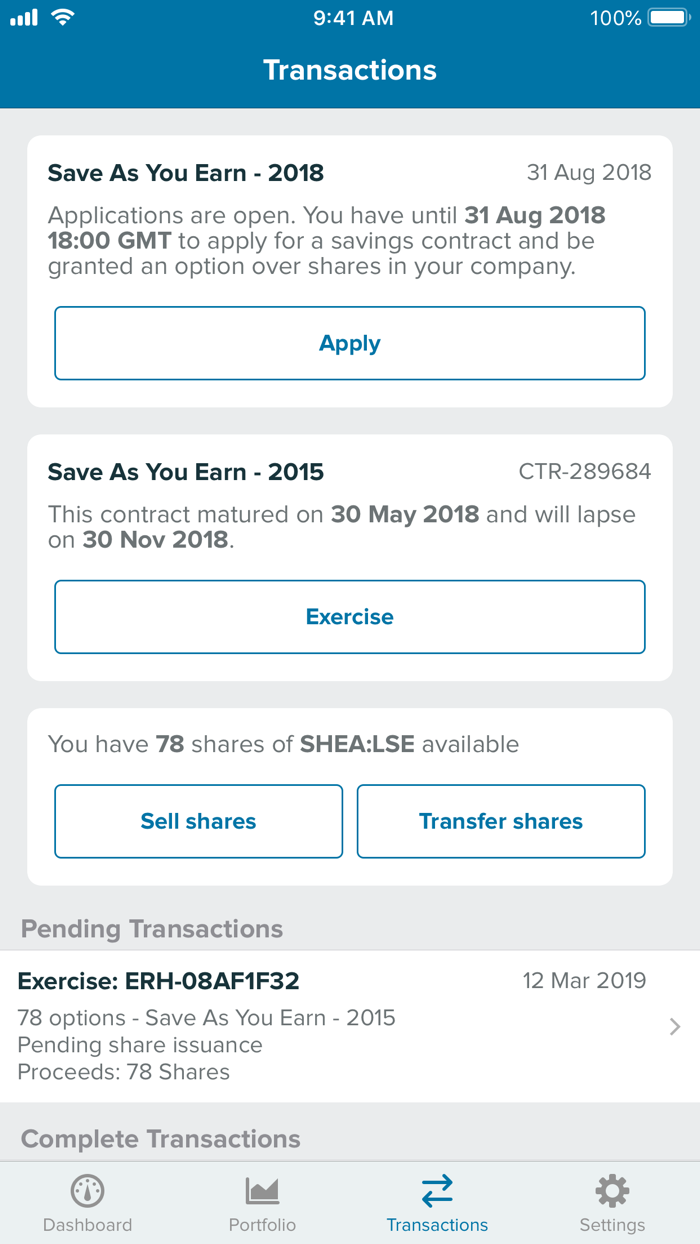Open the Save As You Earn 2015 card
Screen dimensions: 700x1244
[x=349, y=554]
